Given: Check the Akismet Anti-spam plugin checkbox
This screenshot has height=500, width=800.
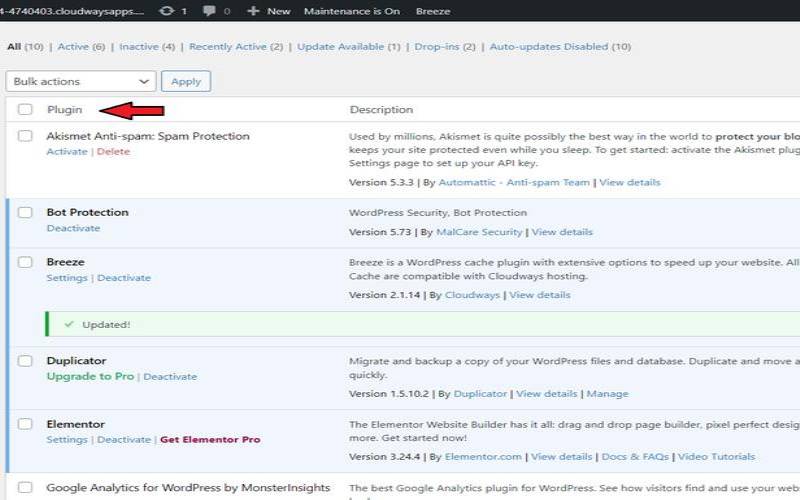Looking at the screenshot, I should coord(25,136).
